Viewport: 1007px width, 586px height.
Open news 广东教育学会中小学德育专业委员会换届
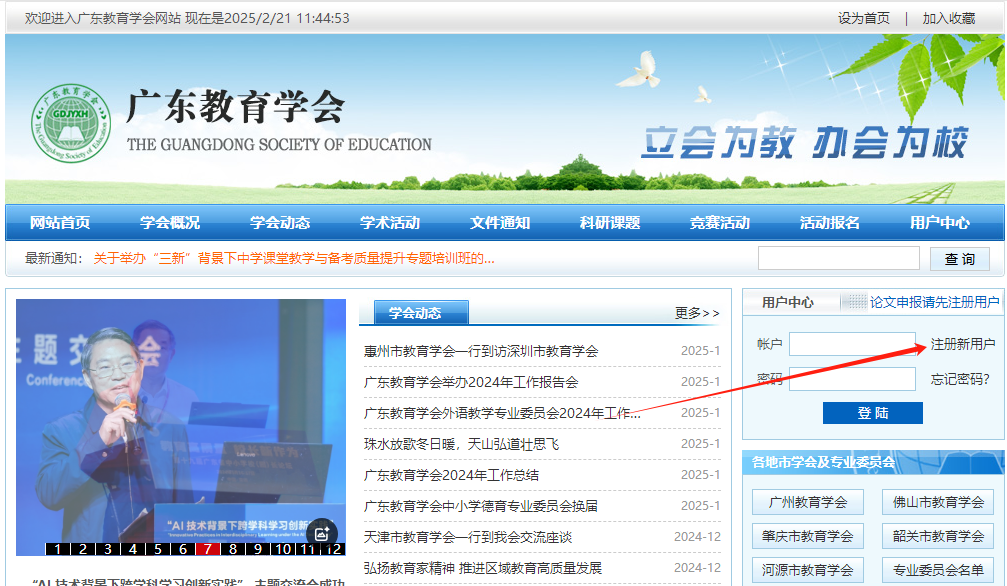tap(480, 506)
